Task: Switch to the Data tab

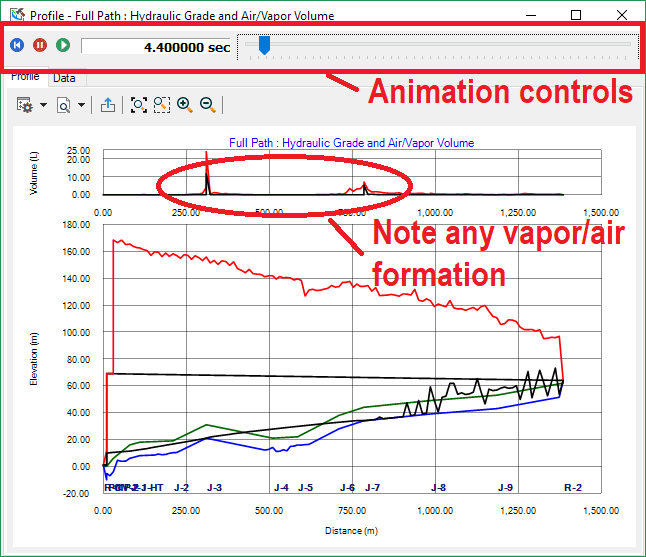Action: pos(64,78)
